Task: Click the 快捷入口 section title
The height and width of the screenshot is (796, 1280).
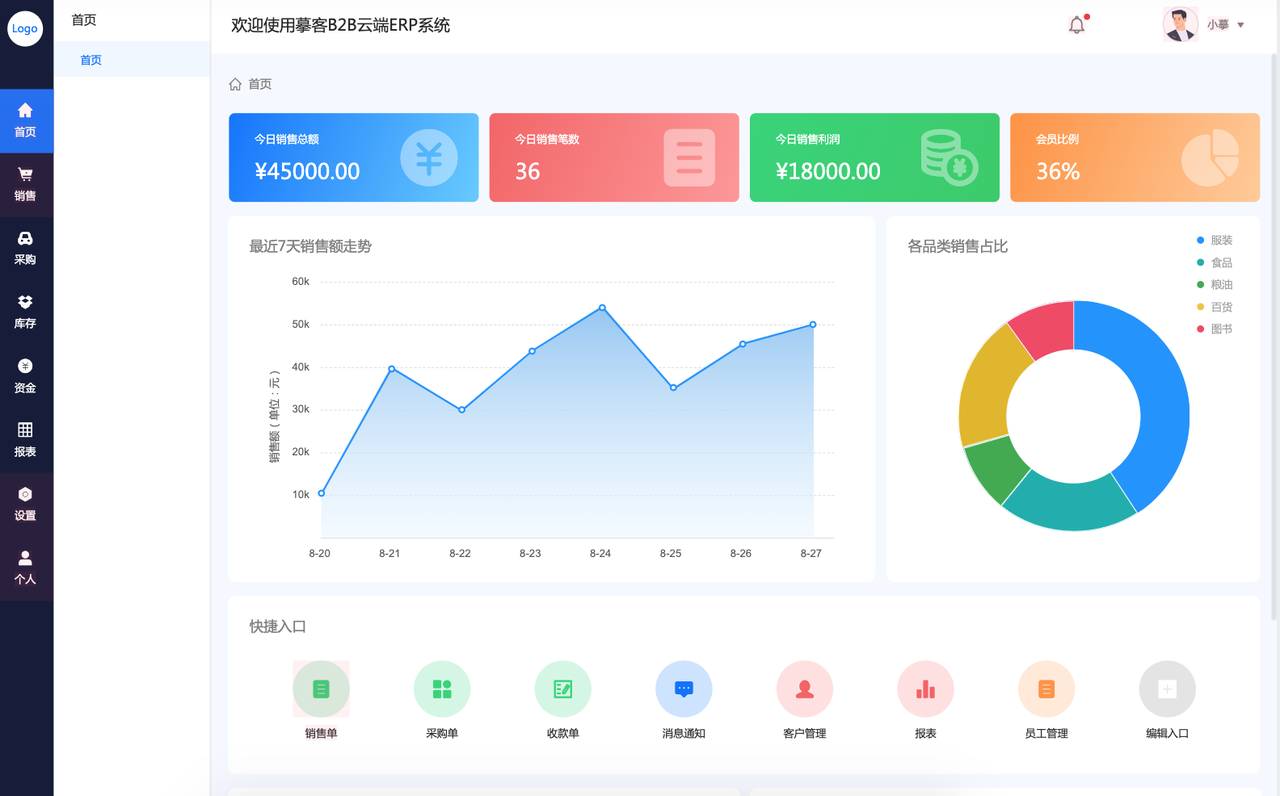Action: 277,627
